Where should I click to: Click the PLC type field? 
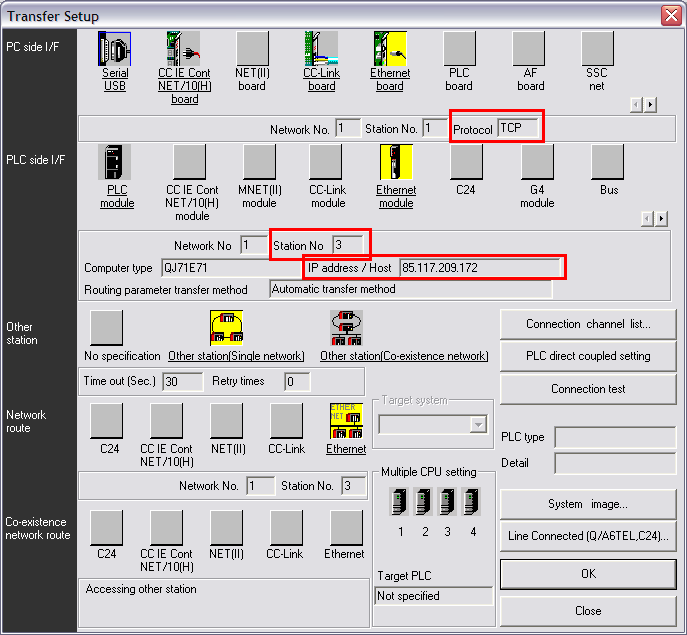(615, 437)
